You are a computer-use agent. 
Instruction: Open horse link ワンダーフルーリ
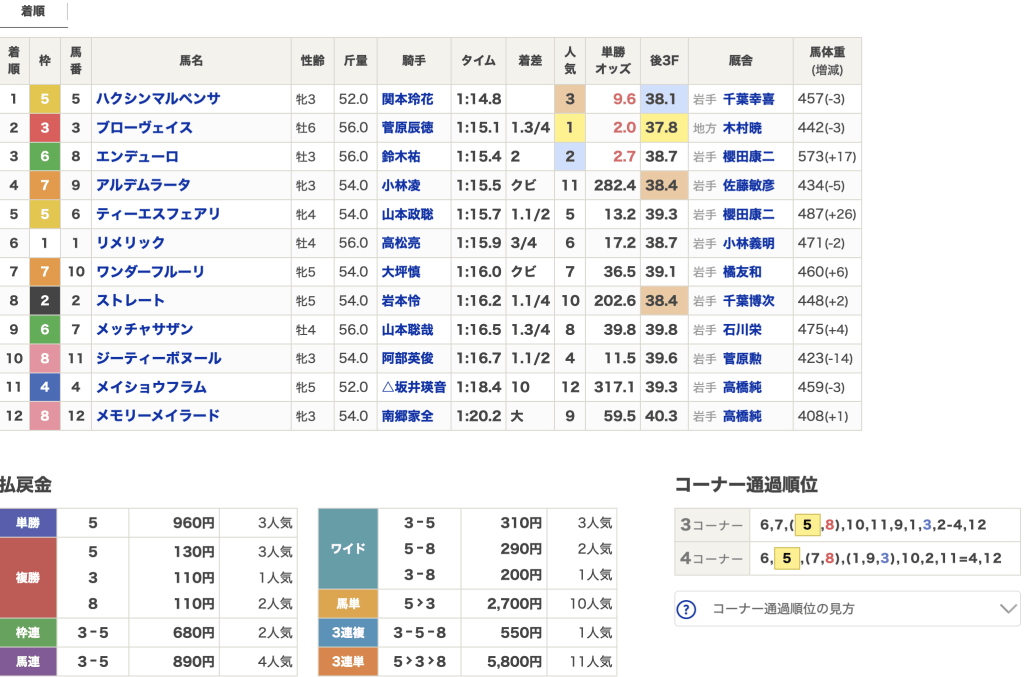150,271
